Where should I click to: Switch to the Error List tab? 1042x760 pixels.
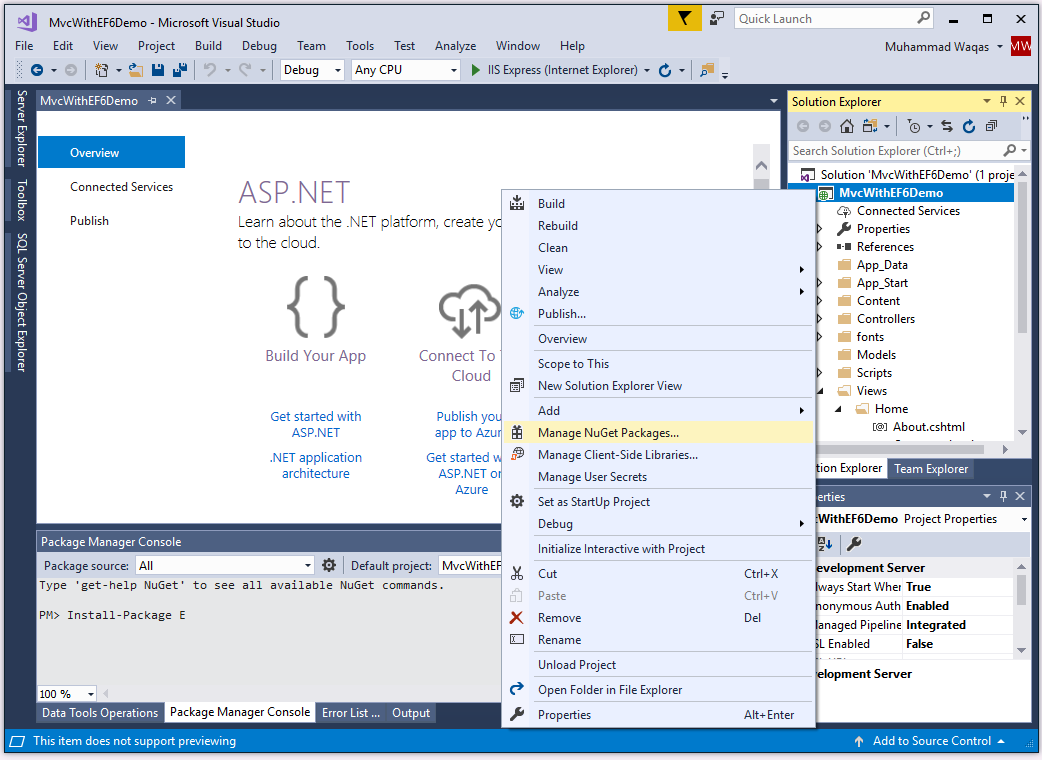350,713
